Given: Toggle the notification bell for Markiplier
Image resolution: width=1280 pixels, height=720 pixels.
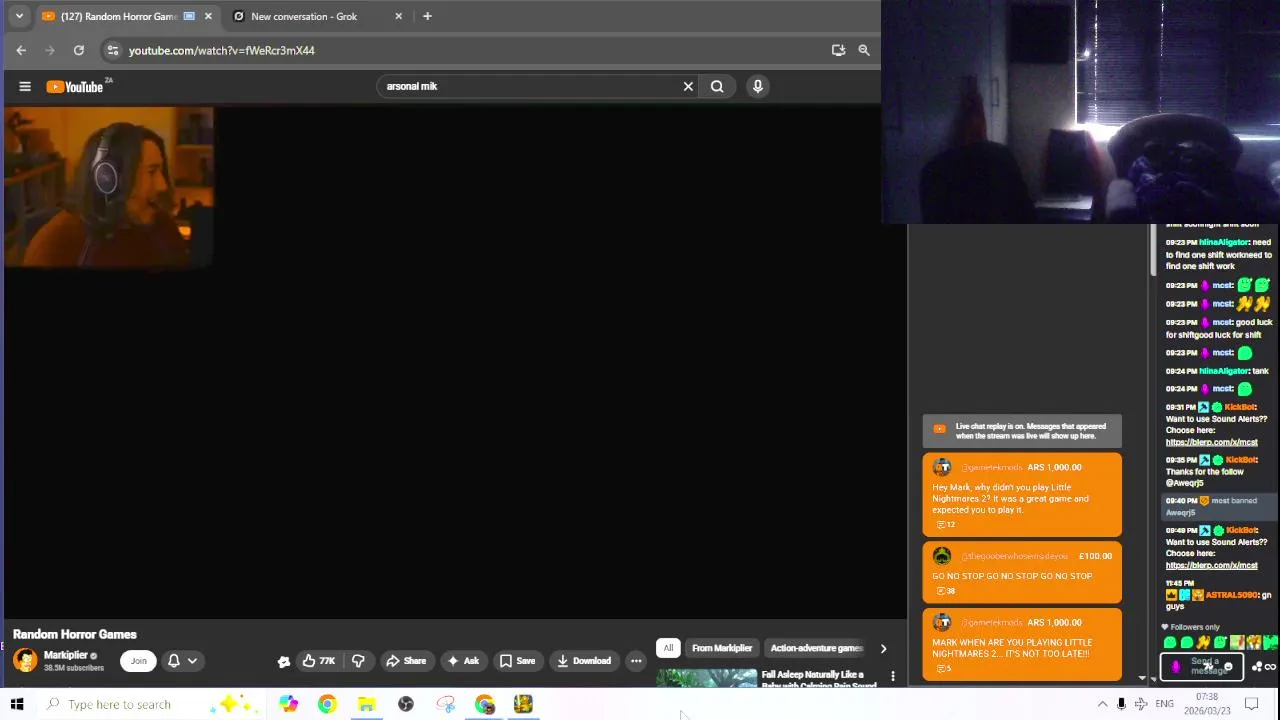Looking at the screenshot, I should point(174,661).
